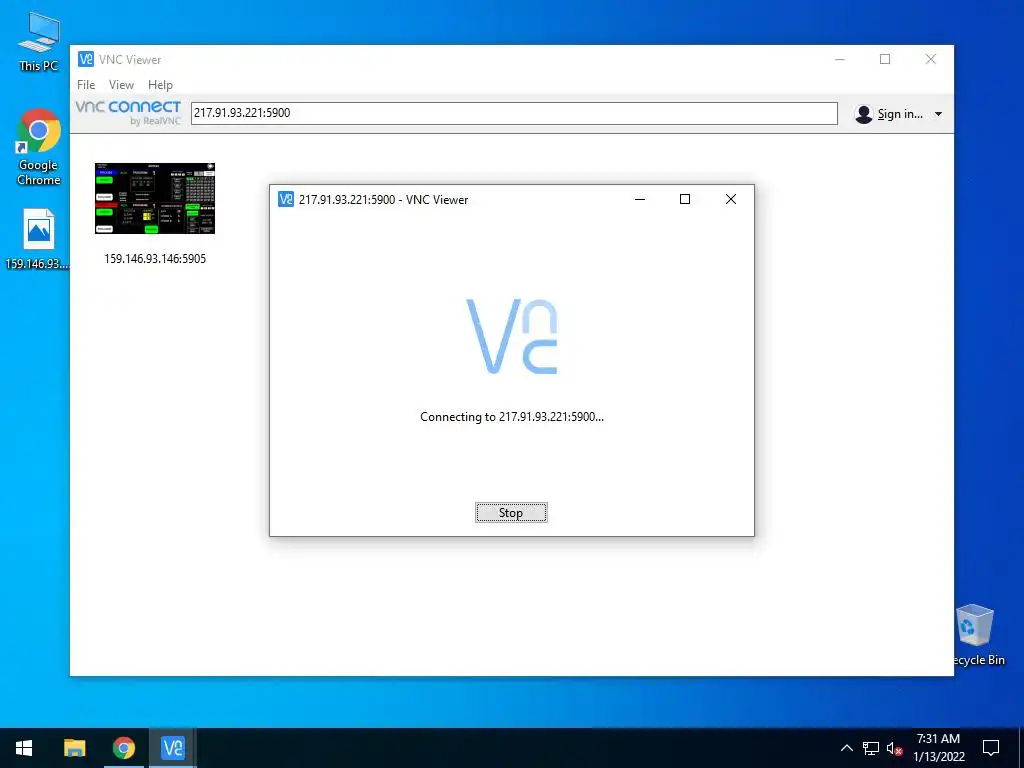Click the user avatar icon

[863, 114]
